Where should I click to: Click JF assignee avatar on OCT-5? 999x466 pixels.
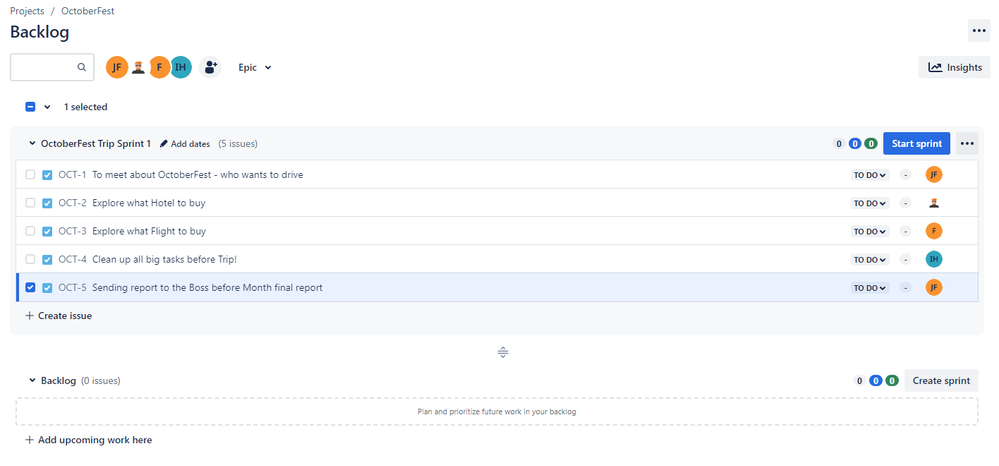click(x=934, y=288)
